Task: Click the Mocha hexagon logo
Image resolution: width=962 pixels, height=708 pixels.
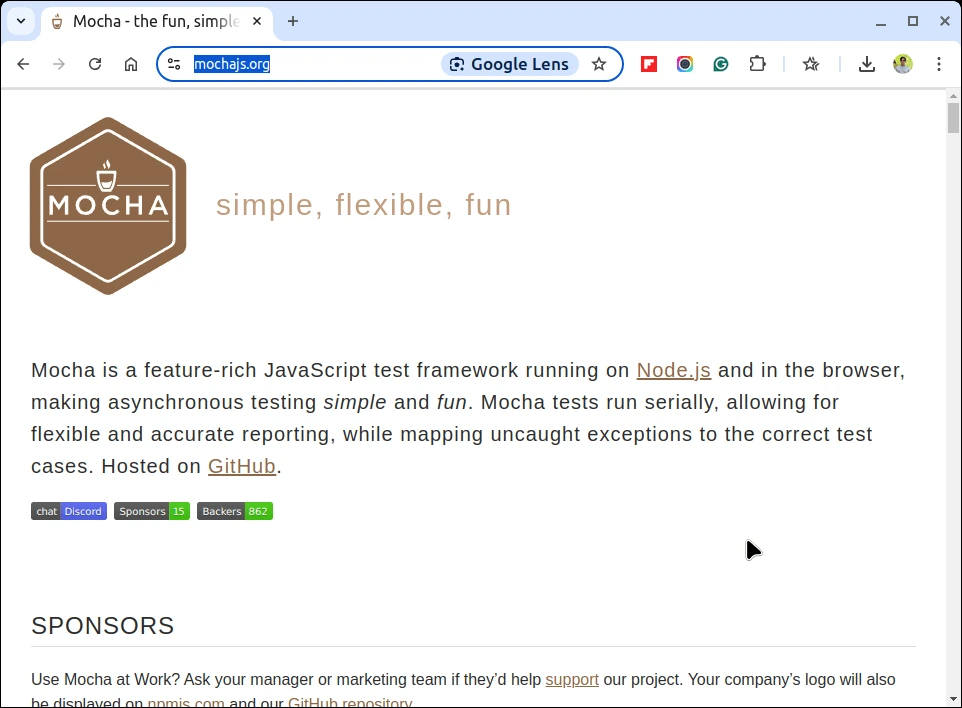Action: tap(108, 206)
